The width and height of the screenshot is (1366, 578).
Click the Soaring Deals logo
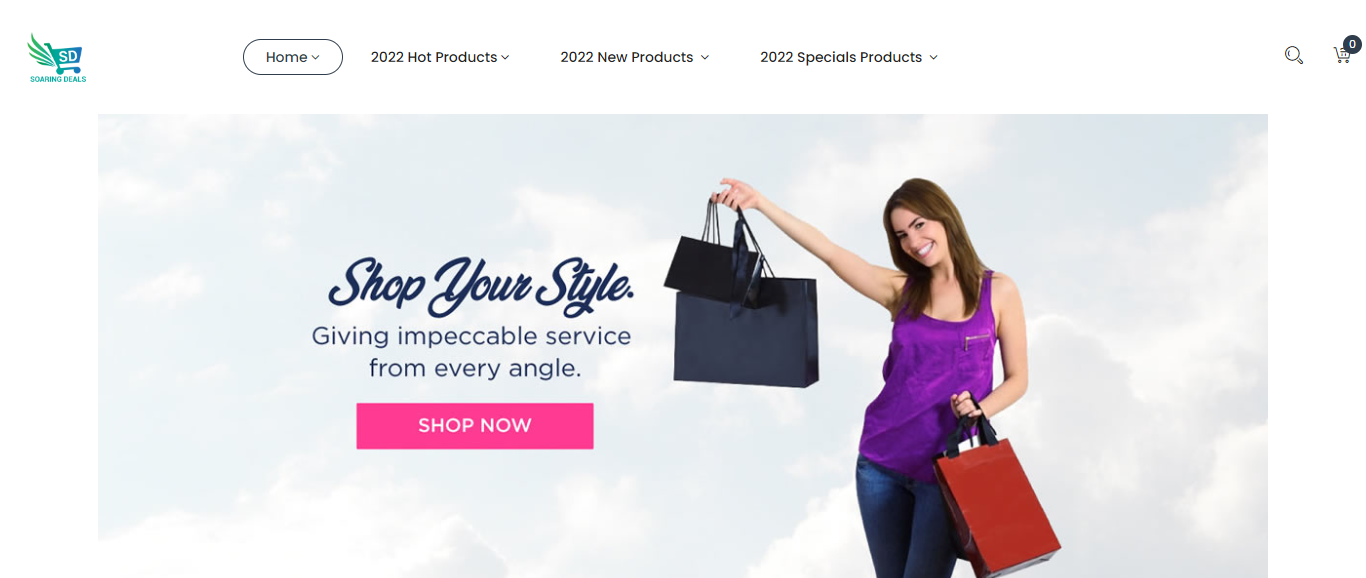click(57, 58)
